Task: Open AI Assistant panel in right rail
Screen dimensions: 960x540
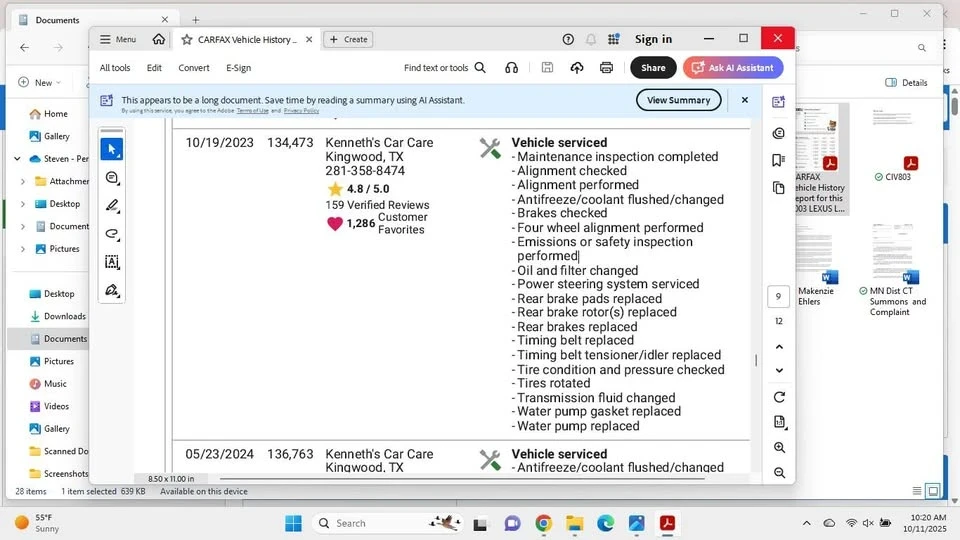Action: click(x=778, y=102)
